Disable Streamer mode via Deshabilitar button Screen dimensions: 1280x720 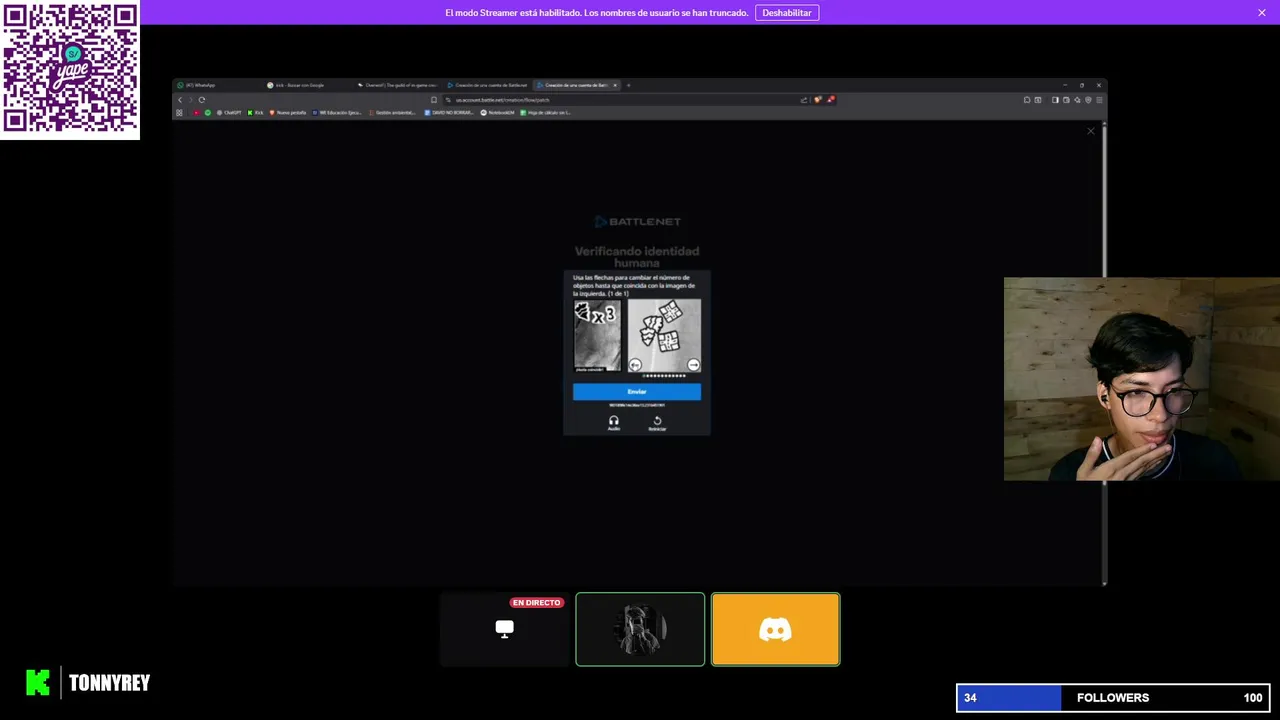pyautogui.click(x=787, y=12)
